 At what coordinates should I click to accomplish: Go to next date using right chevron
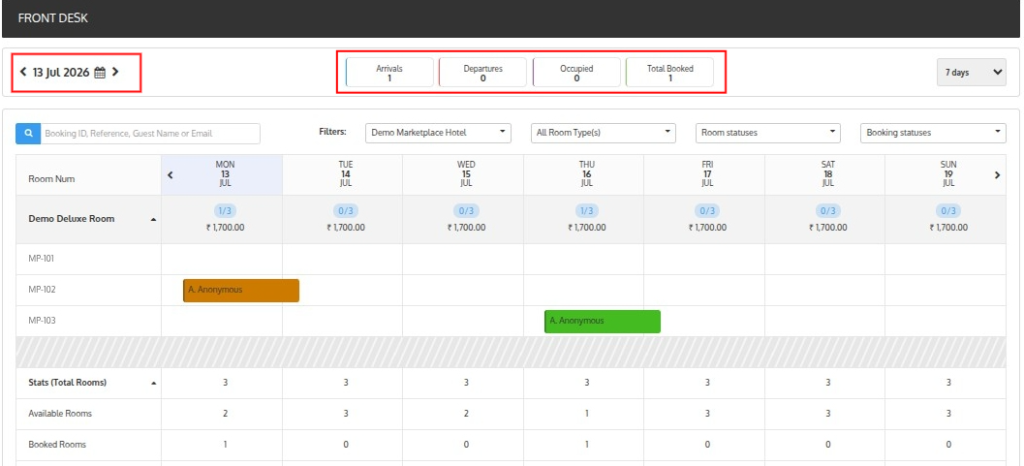pyautogui.click(x=116, y=72)
